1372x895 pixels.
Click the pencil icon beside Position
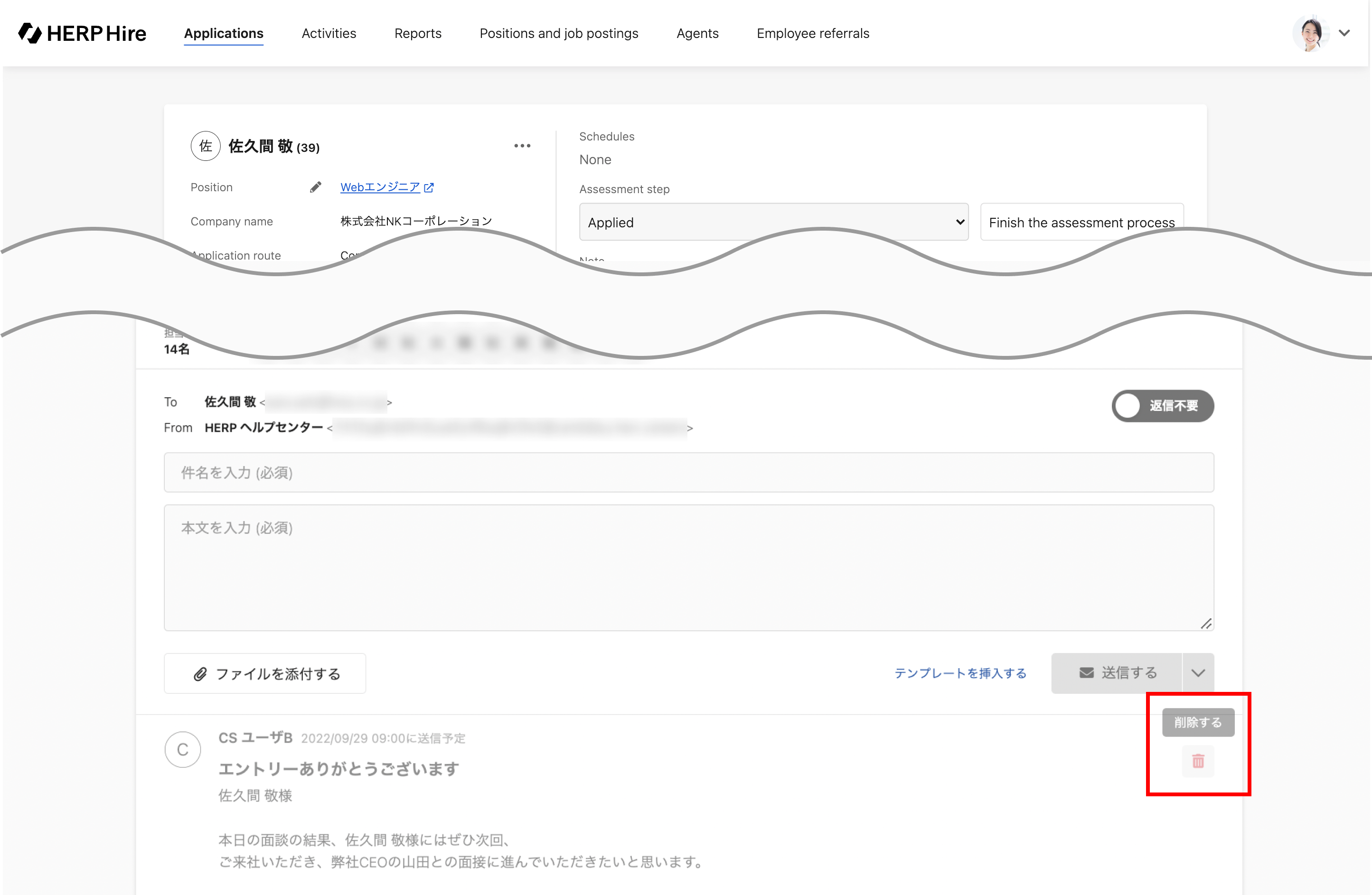(x=315, y=187)
